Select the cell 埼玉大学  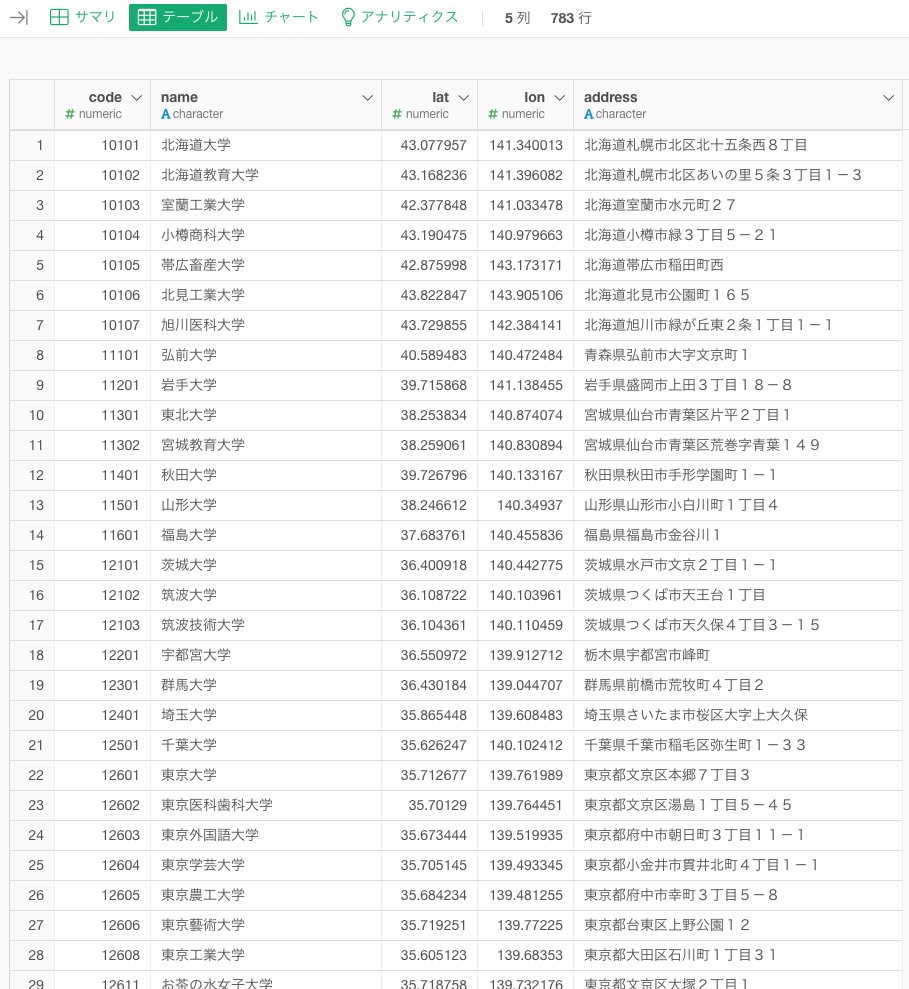pyautogui.click(x=266, y=715)
